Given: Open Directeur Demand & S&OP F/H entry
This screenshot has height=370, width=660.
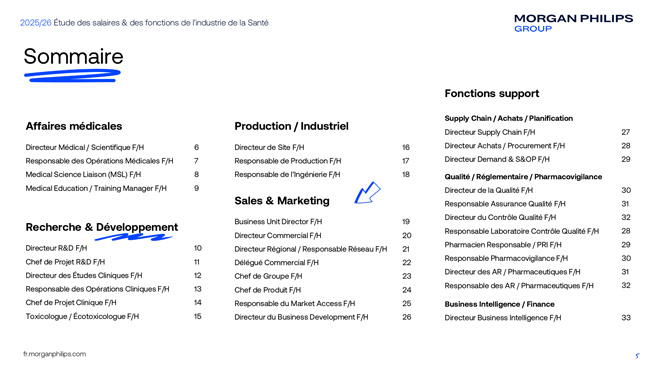Looking at the screenshot, I should pos(497,159).
